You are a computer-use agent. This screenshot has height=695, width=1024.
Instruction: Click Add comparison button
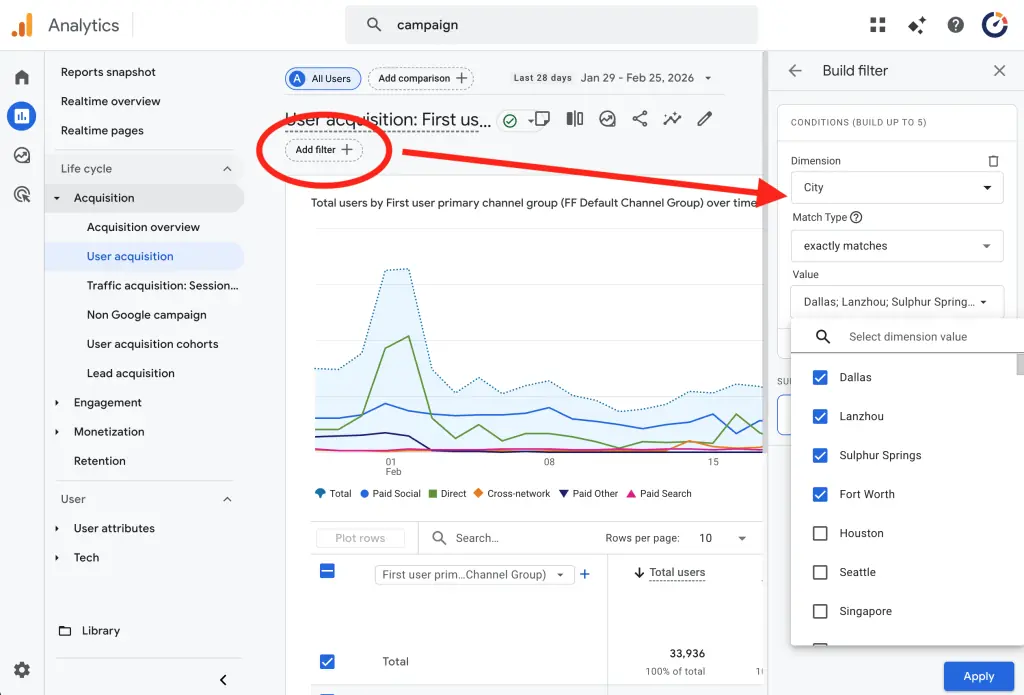[421, 78]
